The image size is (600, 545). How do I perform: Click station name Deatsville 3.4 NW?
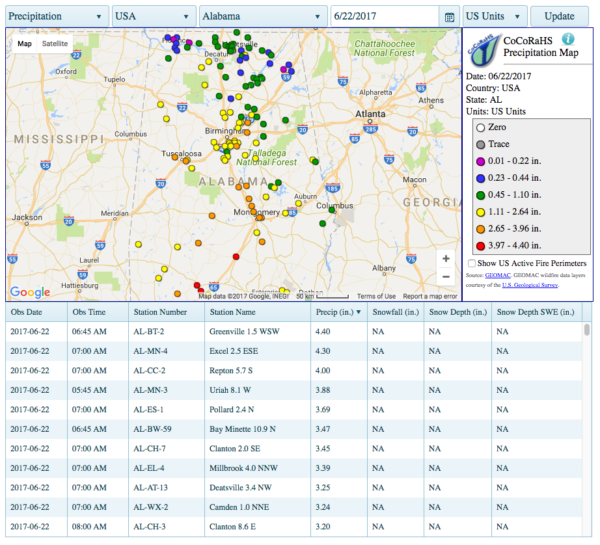(240, 488)
